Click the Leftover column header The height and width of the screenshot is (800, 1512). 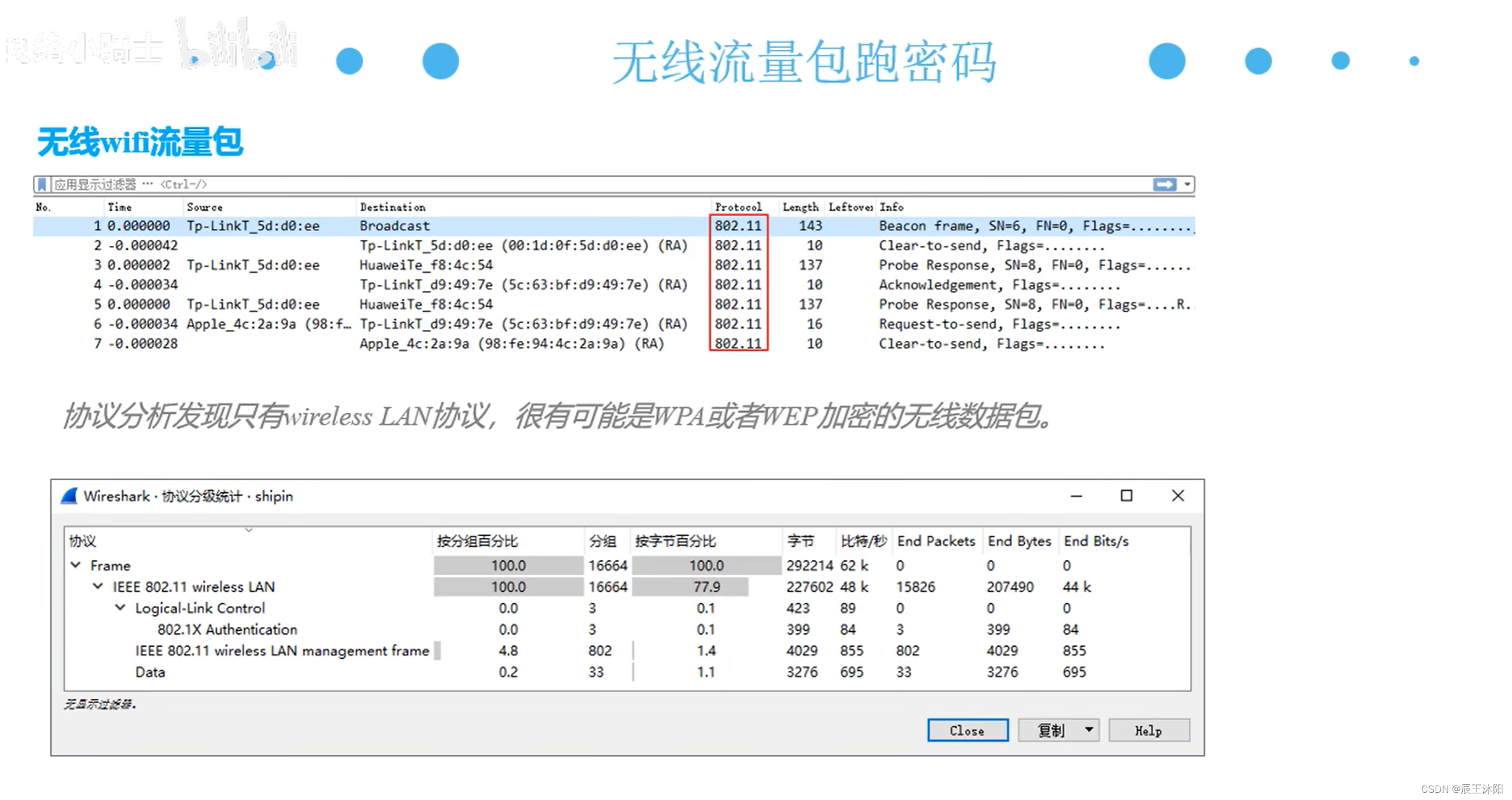click(x=851, y=207)
